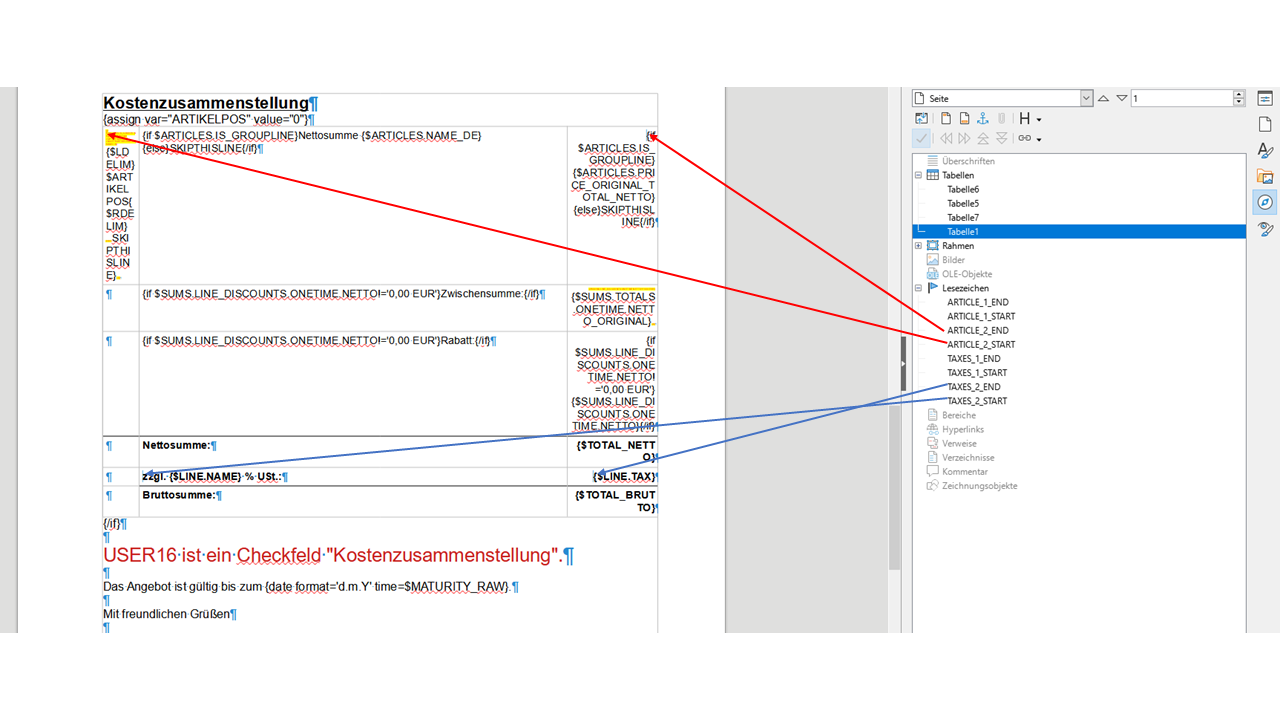This screenshot has height=720, width=1280.
Task: Collapse the Tabellen tree node
Action: [x=918, y=175]
